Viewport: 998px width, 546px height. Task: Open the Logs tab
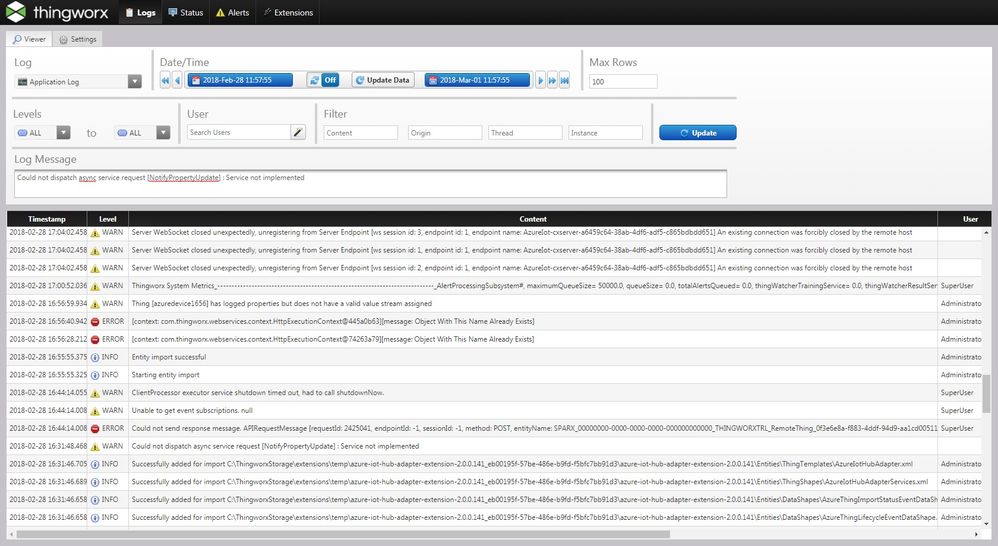[x=140, y=12]
